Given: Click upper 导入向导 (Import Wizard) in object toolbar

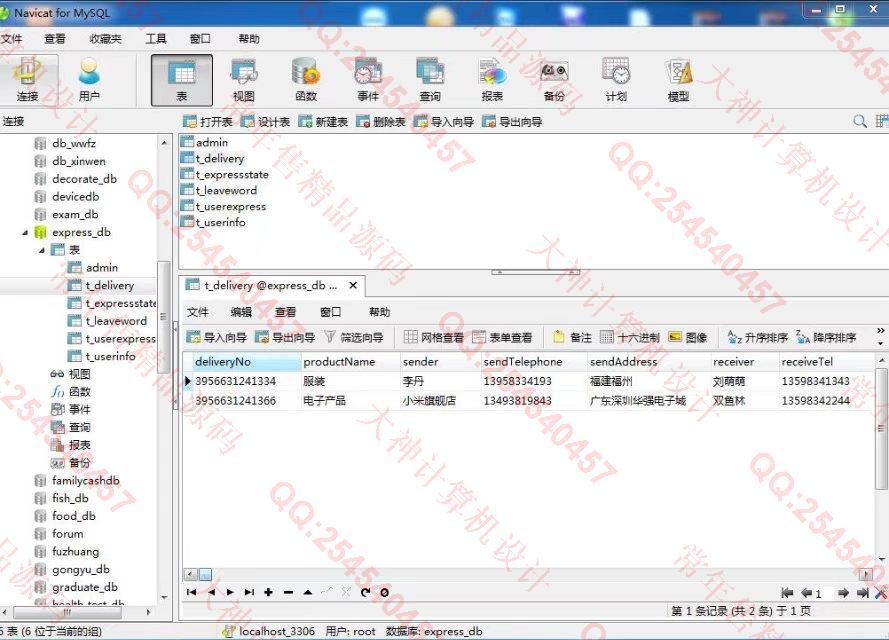Looking at the screenshot, I should 444,121.
